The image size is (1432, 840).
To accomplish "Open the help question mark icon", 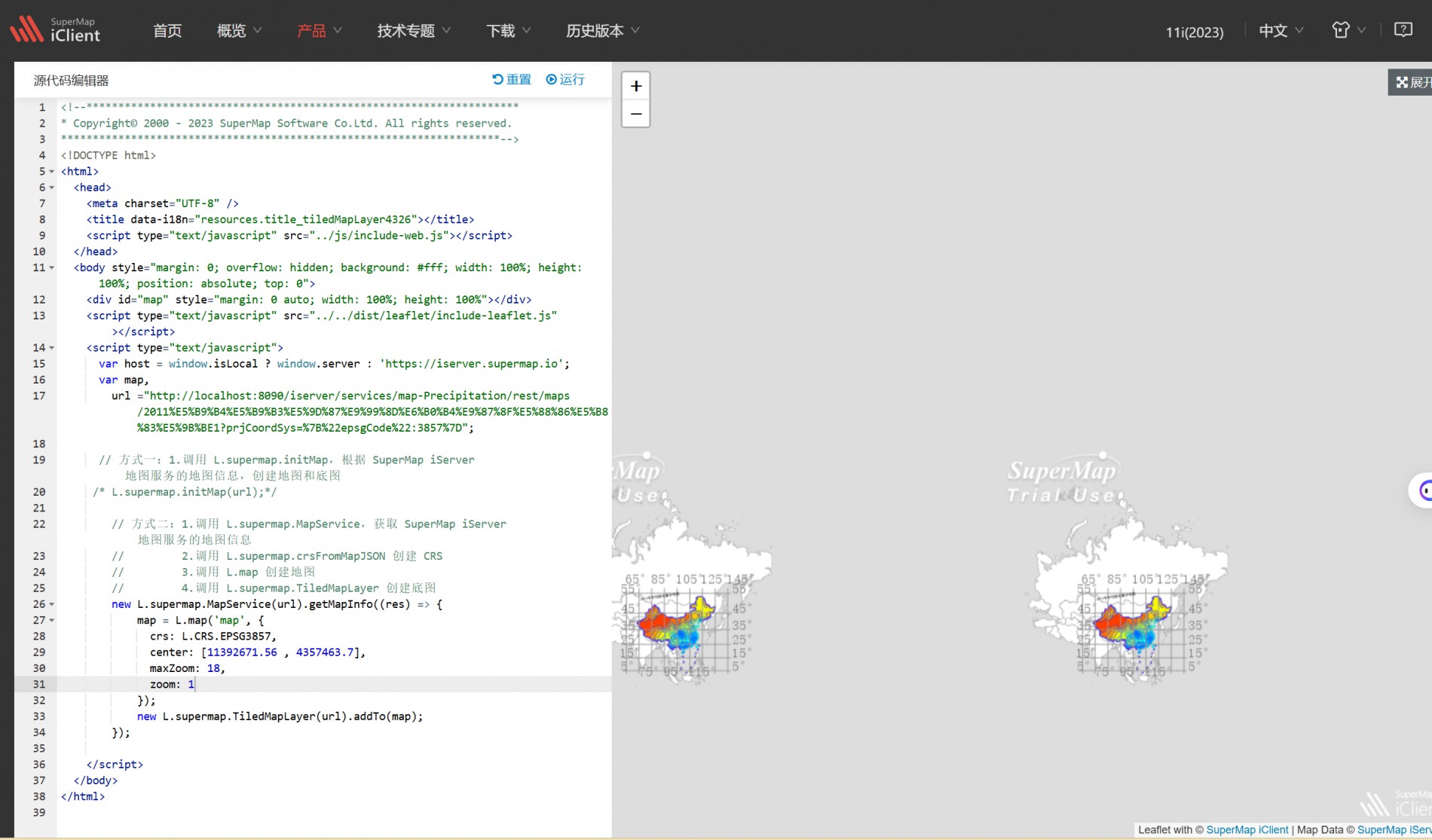I will 1403,30.
